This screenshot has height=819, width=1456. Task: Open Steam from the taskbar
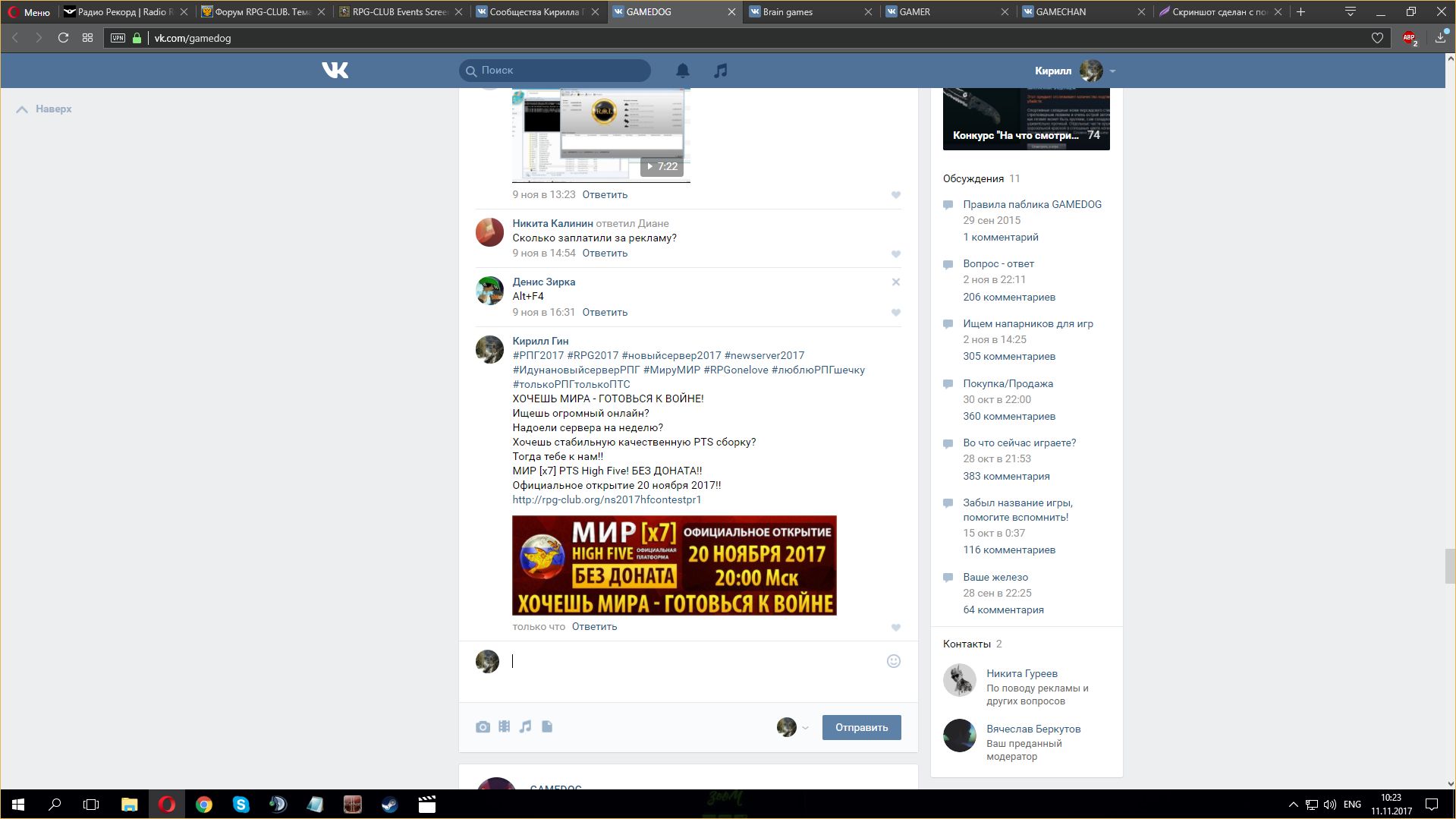pyautogui.click(x=390, y=805)
